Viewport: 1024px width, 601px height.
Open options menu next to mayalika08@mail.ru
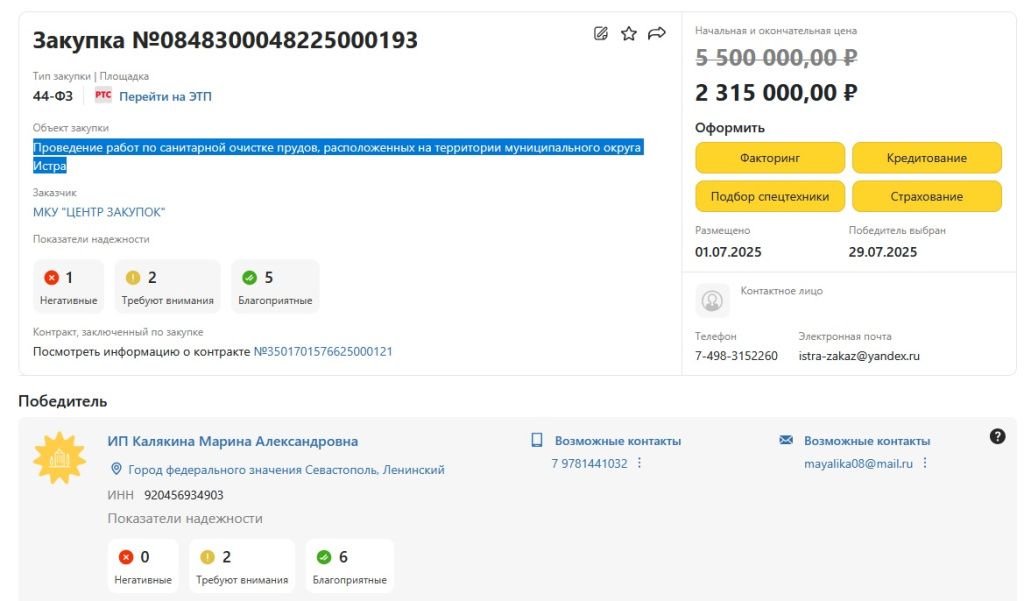(x=925, y=463)
